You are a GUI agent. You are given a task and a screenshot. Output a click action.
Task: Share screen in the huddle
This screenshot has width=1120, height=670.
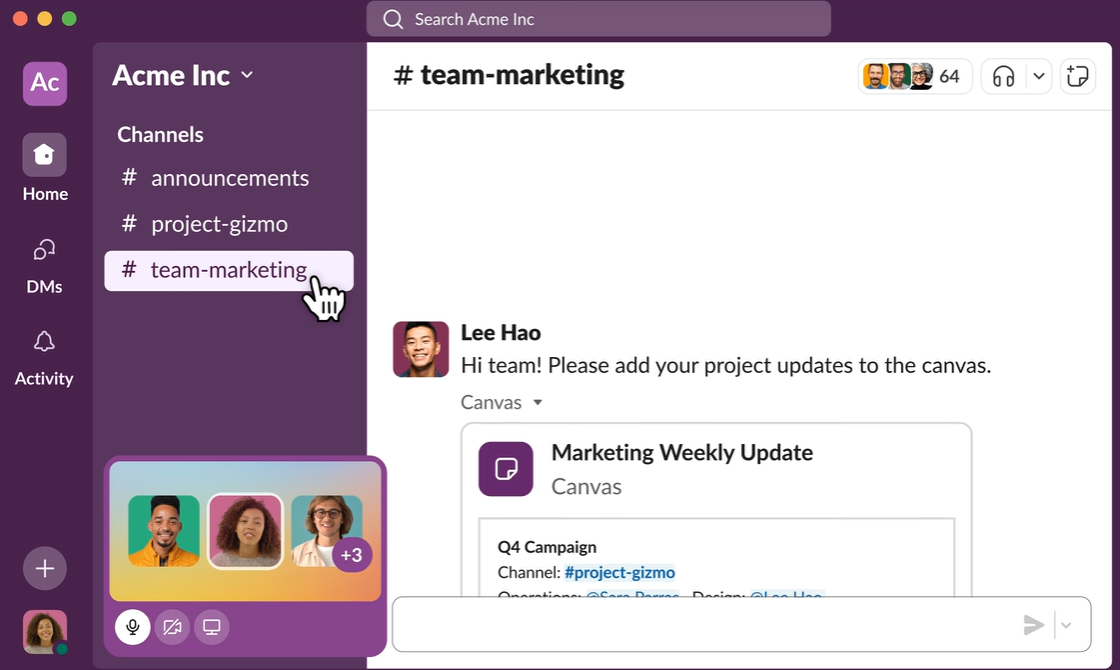tap(211, 627)
